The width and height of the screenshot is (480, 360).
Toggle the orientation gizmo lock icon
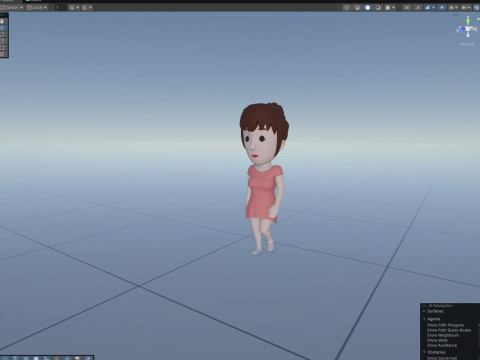478,19
